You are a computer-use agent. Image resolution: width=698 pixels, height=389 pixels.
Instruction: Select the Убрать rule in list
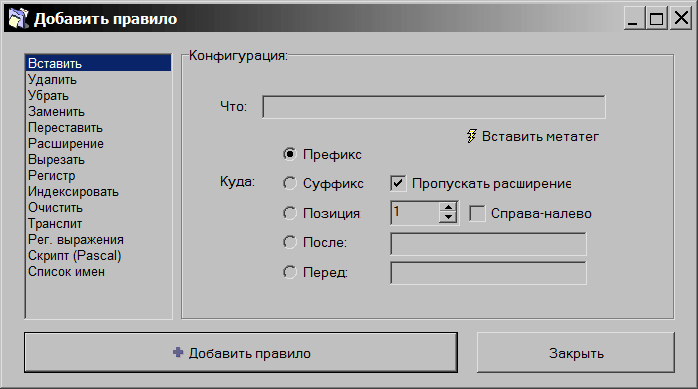click(x=98, y=96)
